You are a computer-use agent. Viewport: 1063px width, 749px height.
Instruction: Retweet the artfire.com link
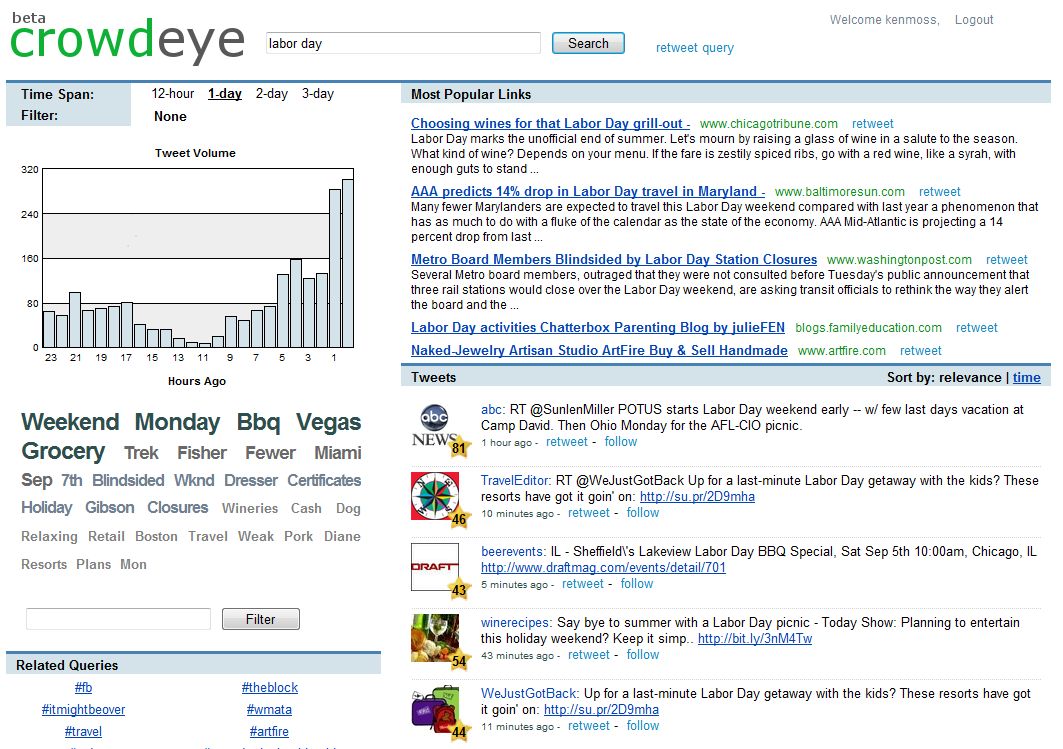click(921, 351)
